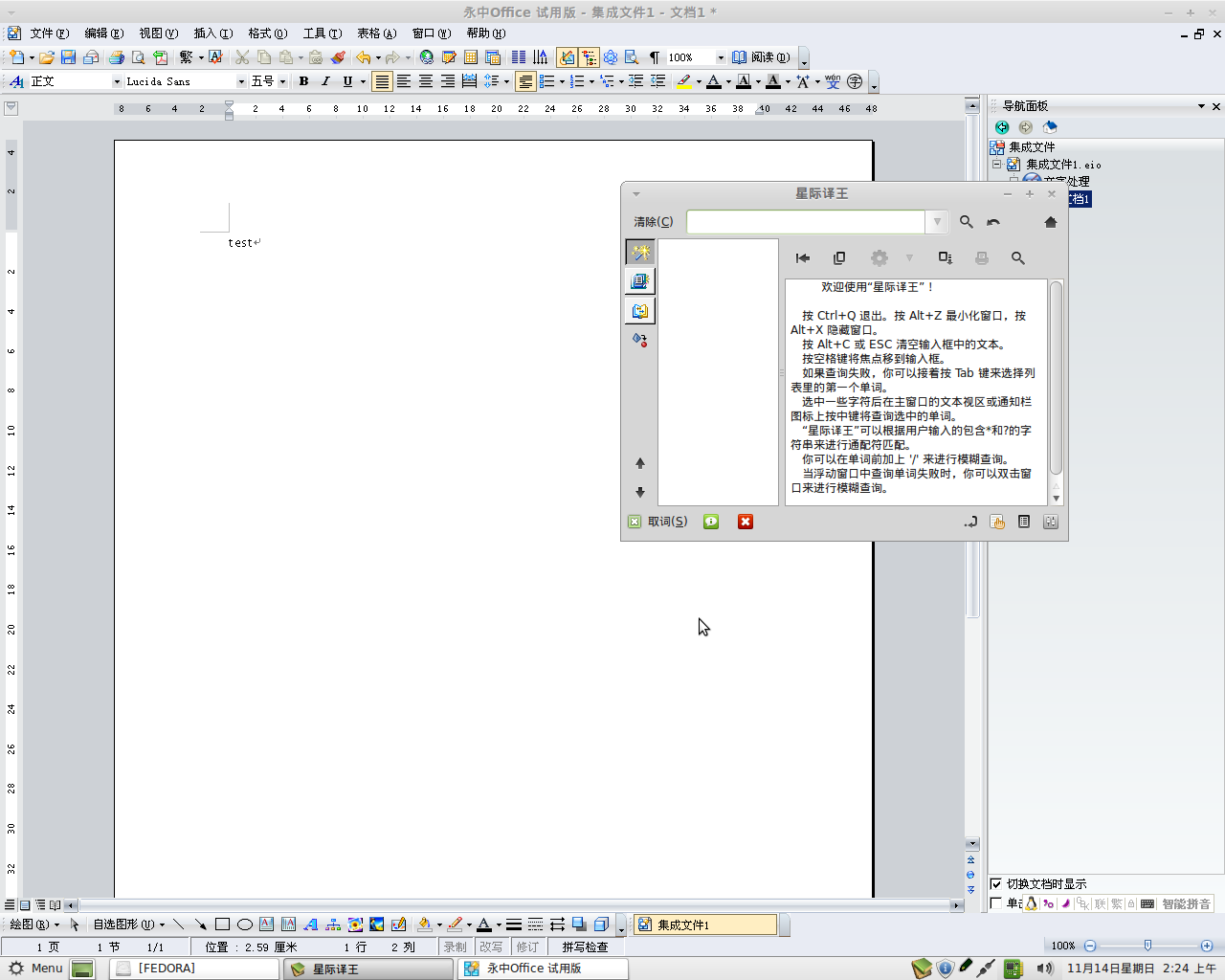Open the 文件(F) menu

50,33
